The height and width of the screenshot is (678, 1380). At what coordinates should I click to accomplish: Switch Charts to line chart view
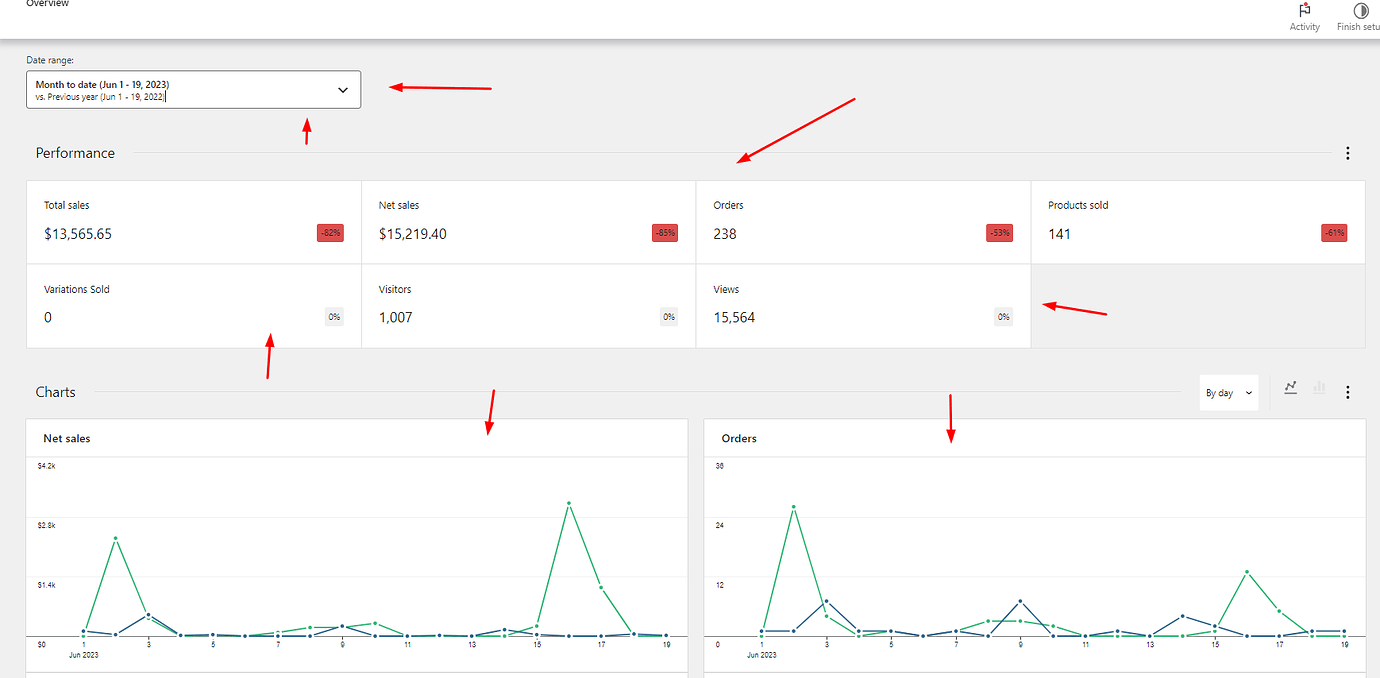pyautogui.click(x=1290, y=387)
